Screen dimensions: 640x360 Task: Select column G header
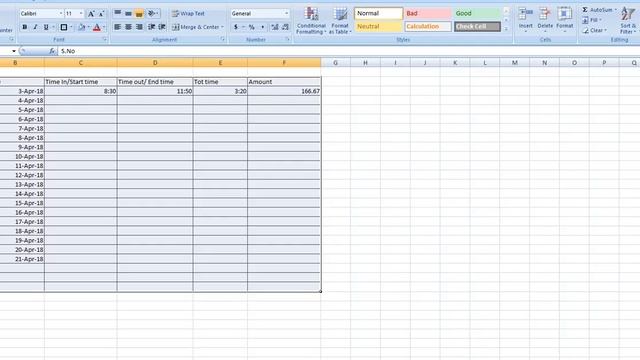pyautogui.click(x=336, y=62)
